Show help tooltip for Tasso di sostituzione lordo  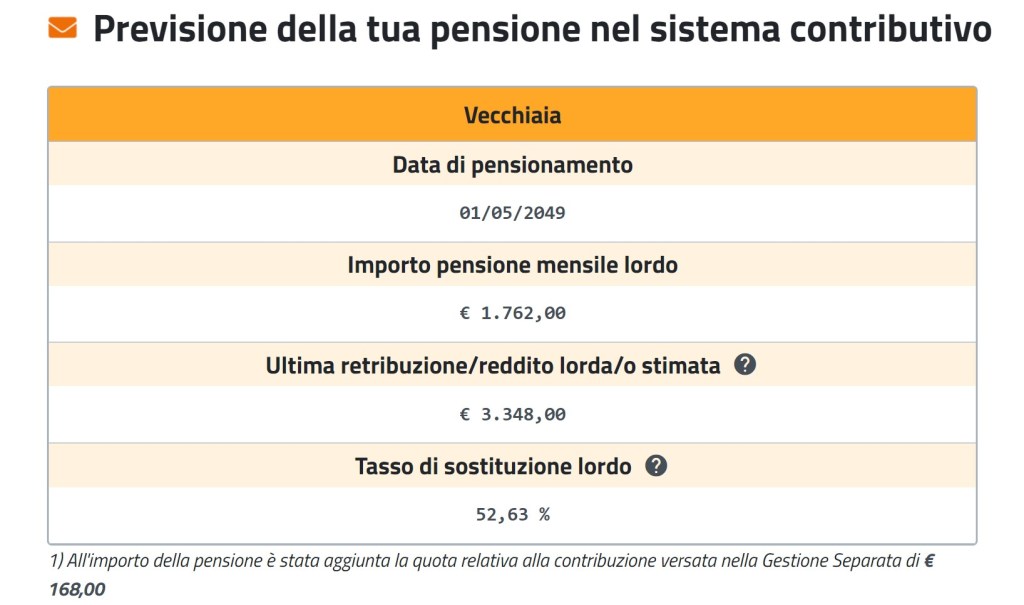(x=655, y=465)
